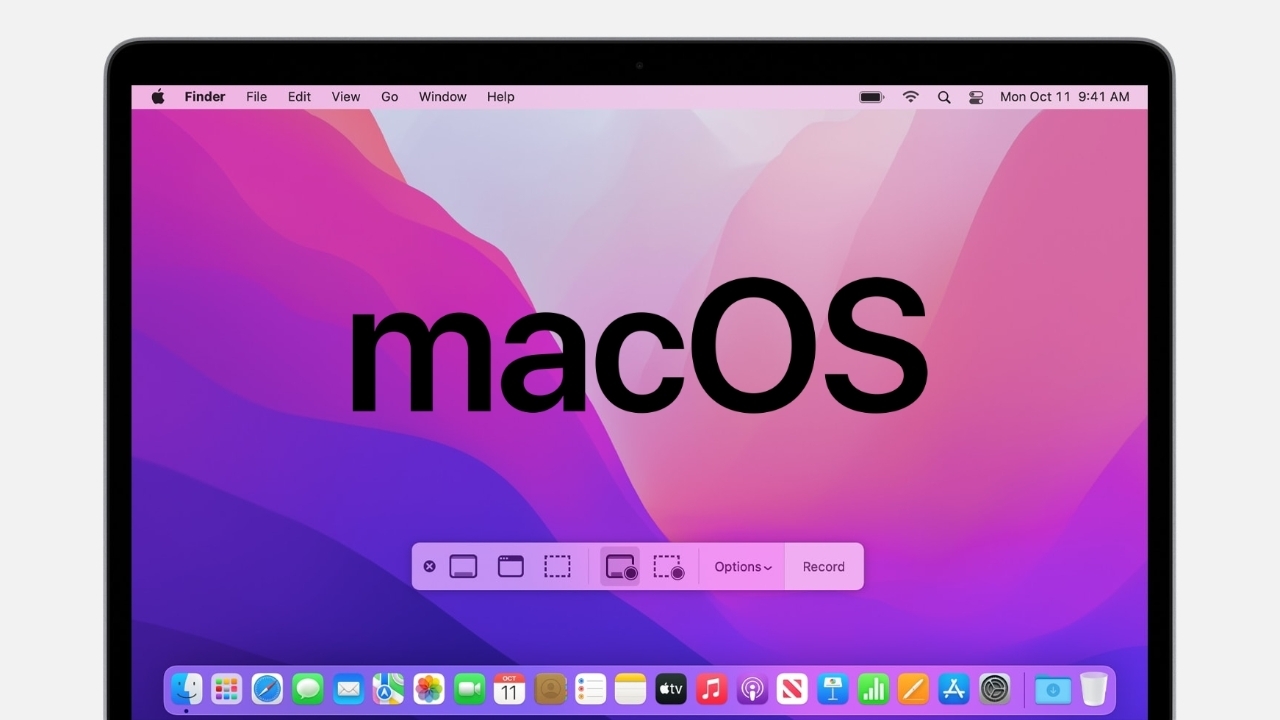
Task: Open Safari from the Dock
Action: 267,689
